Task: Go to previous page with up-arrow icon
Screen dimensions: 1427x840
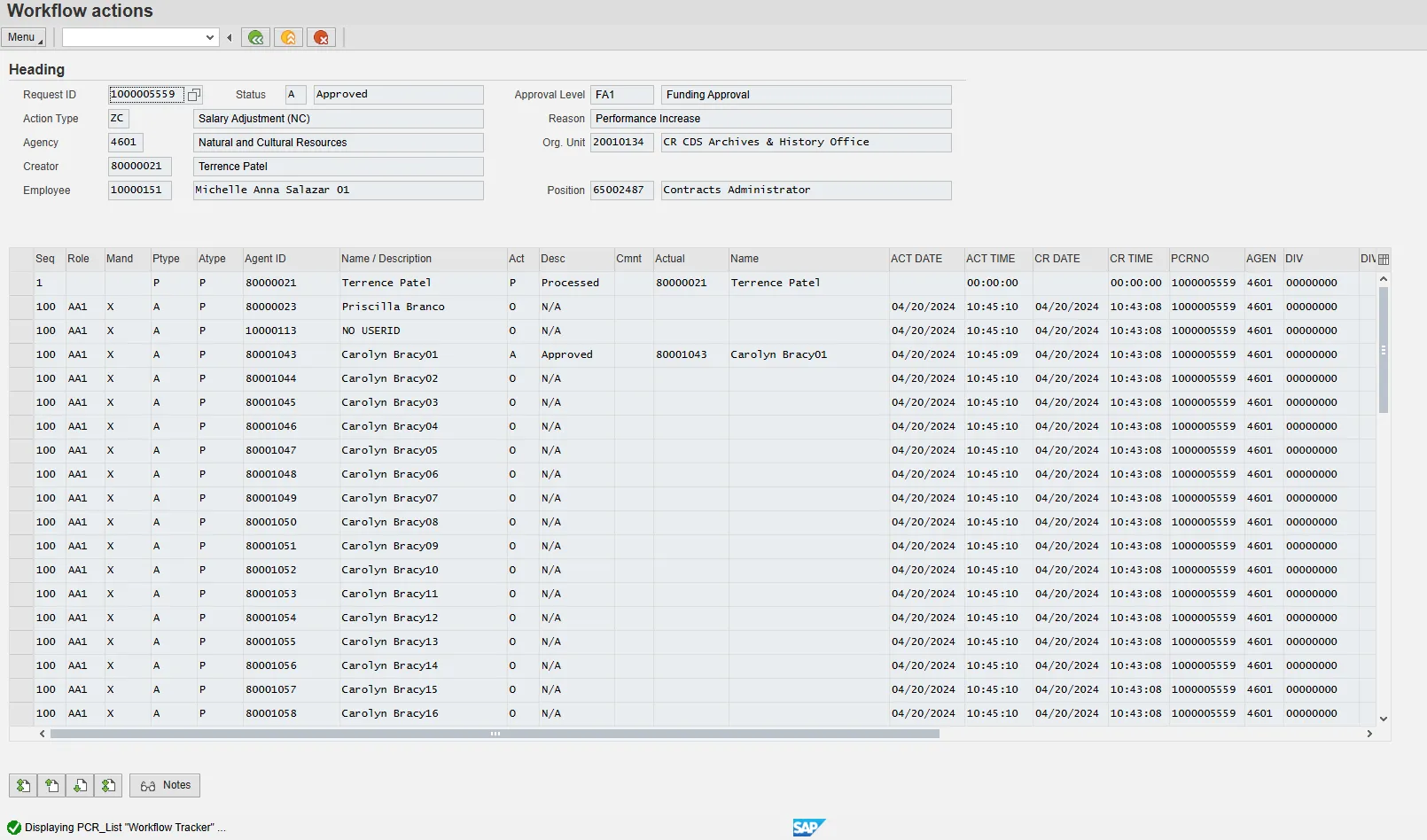Action: (x=51, y=786)
